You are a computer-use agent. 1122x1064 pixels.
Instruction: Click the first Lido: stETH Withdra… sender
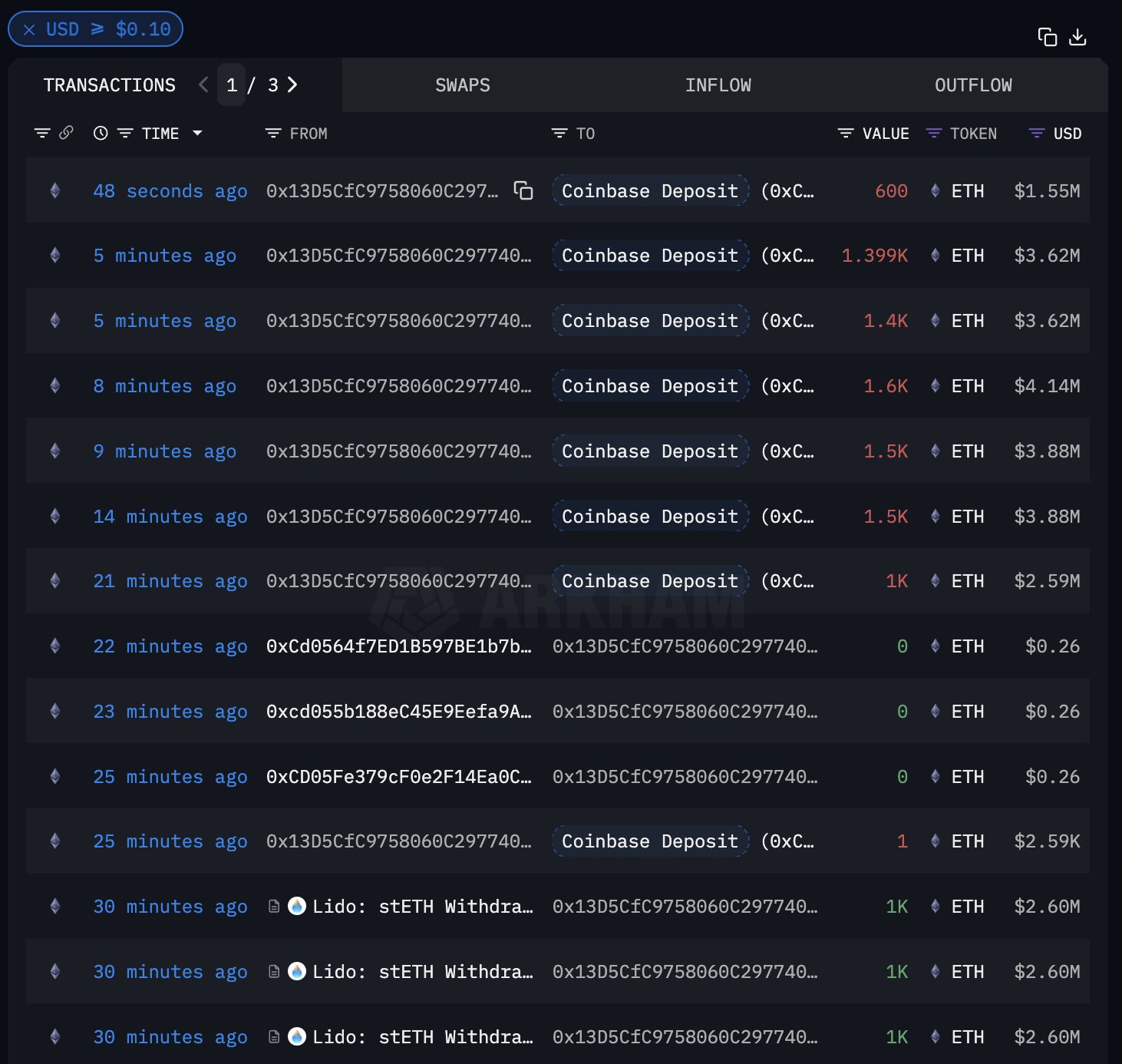[422, 907]
